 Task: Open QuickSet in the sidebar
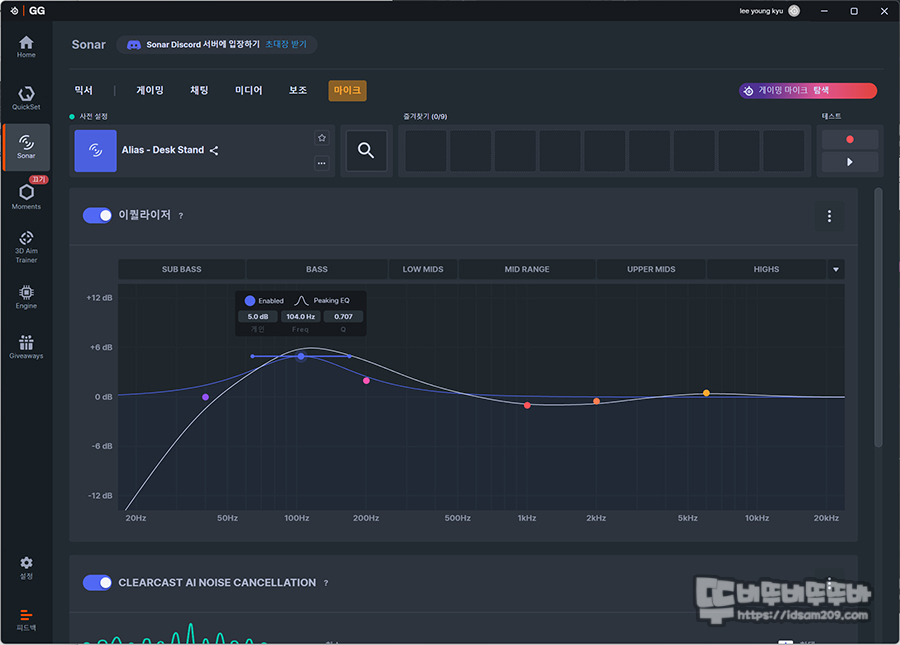[26, 98]
